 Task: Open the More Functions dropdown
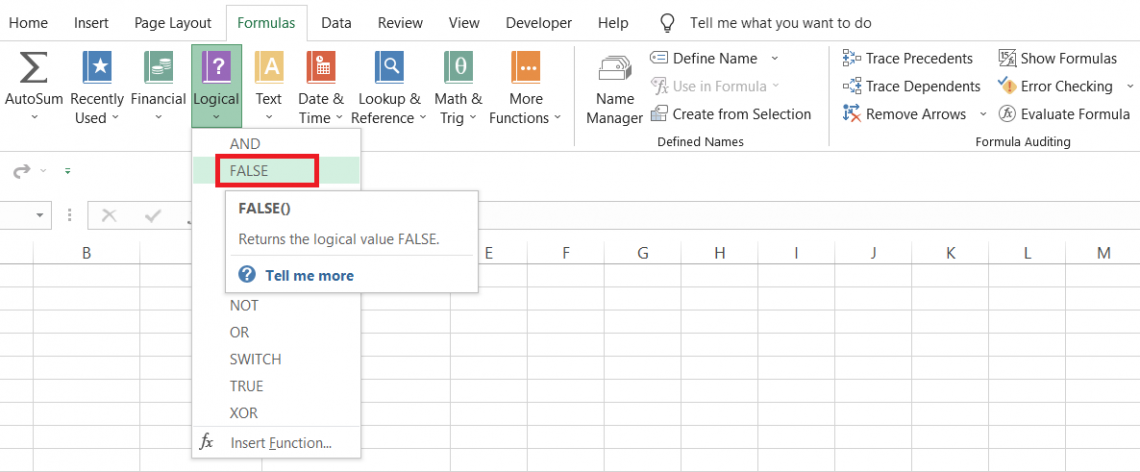[x=525, y=88]
